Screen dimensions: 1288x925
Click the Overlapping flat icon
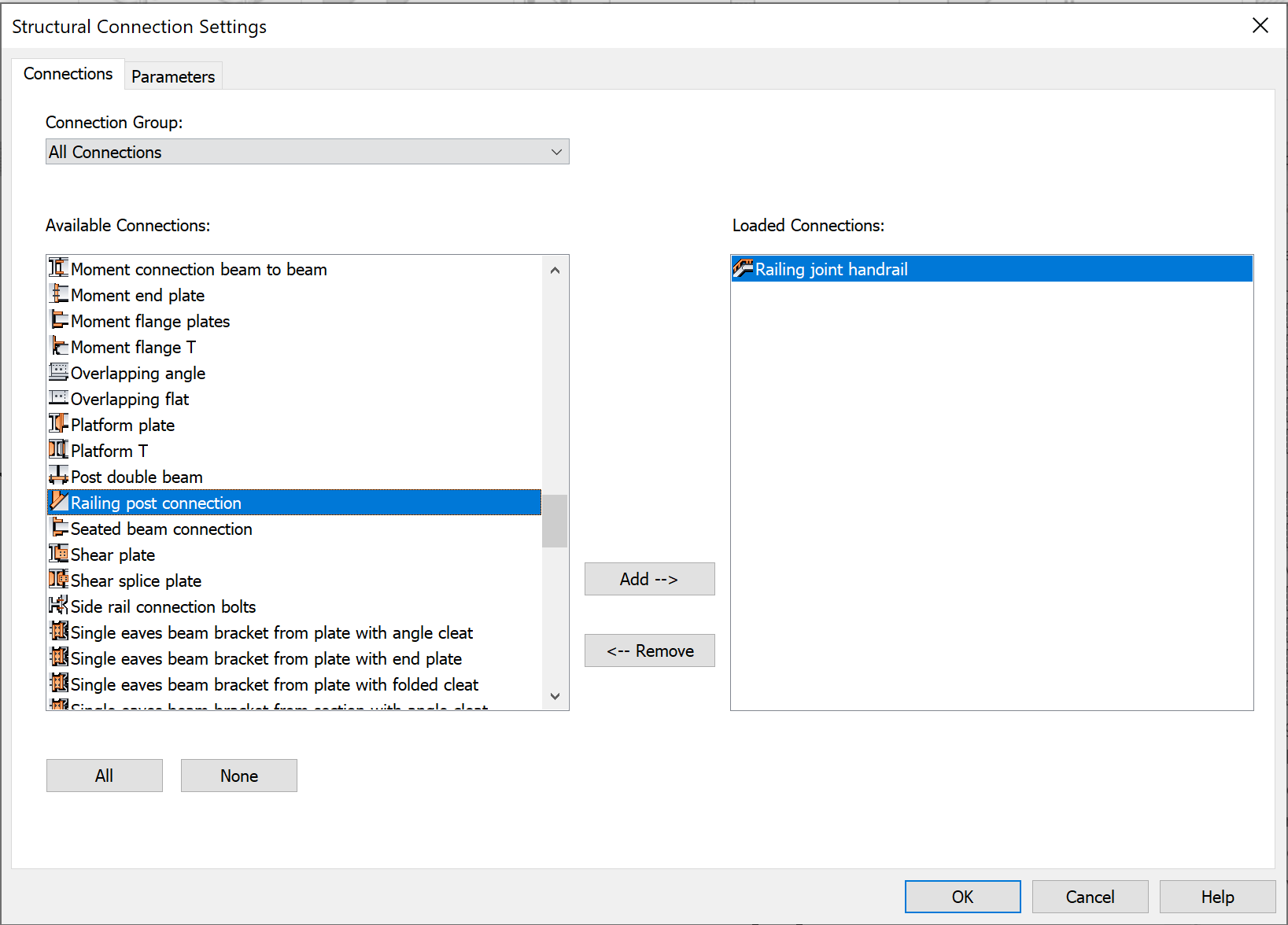[59, 398]
